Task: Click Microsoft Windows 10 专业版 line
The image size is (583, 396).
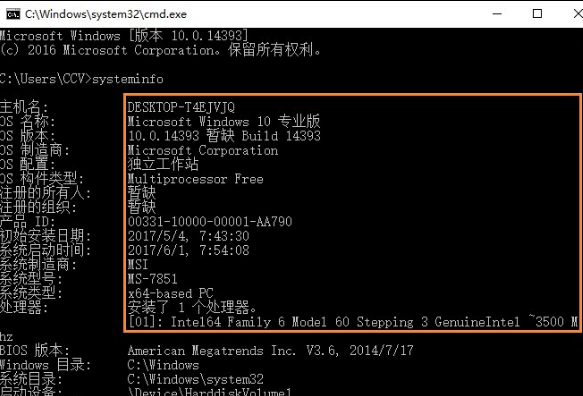Action: pyautogui.click(x=224, y=121)
